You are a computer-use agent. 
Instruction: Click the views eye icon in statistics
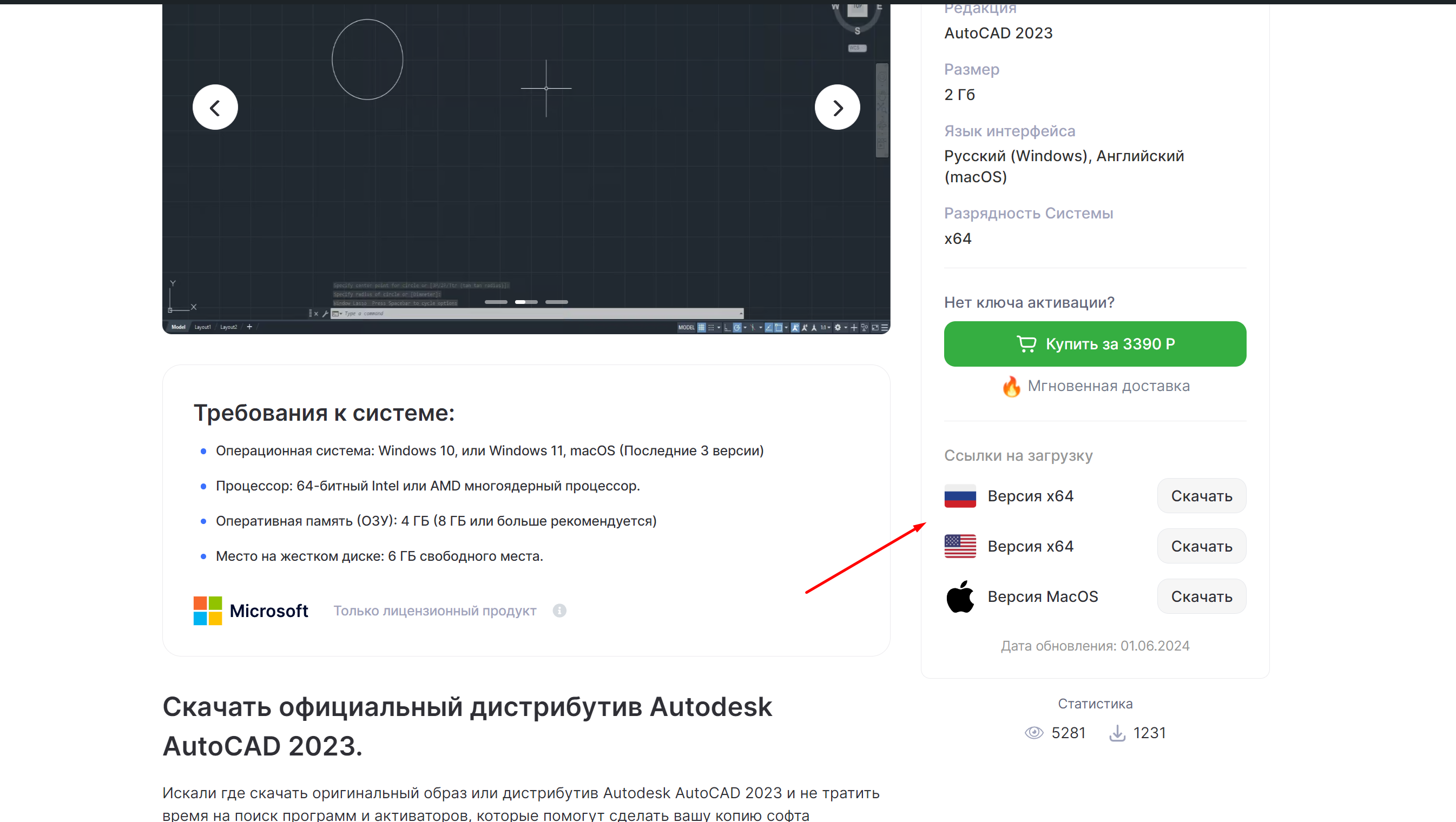click(1034, 733)
